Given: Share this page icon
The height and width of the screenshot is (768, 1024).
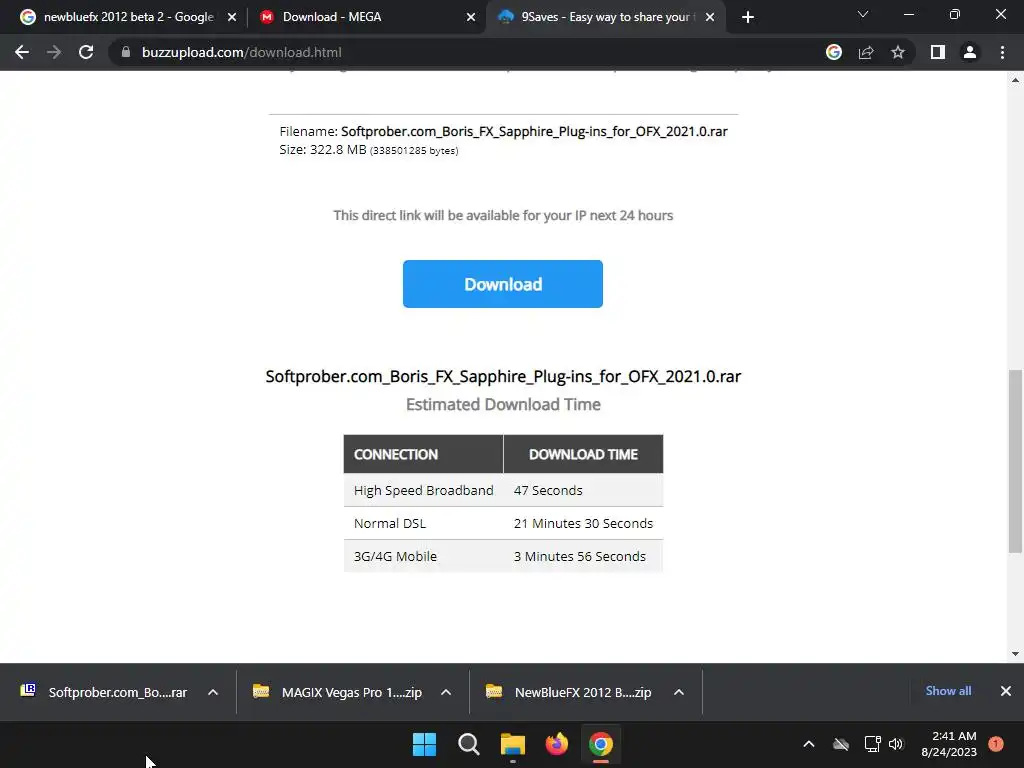Looking at the screenshot, I should click(x=866, y=52).
